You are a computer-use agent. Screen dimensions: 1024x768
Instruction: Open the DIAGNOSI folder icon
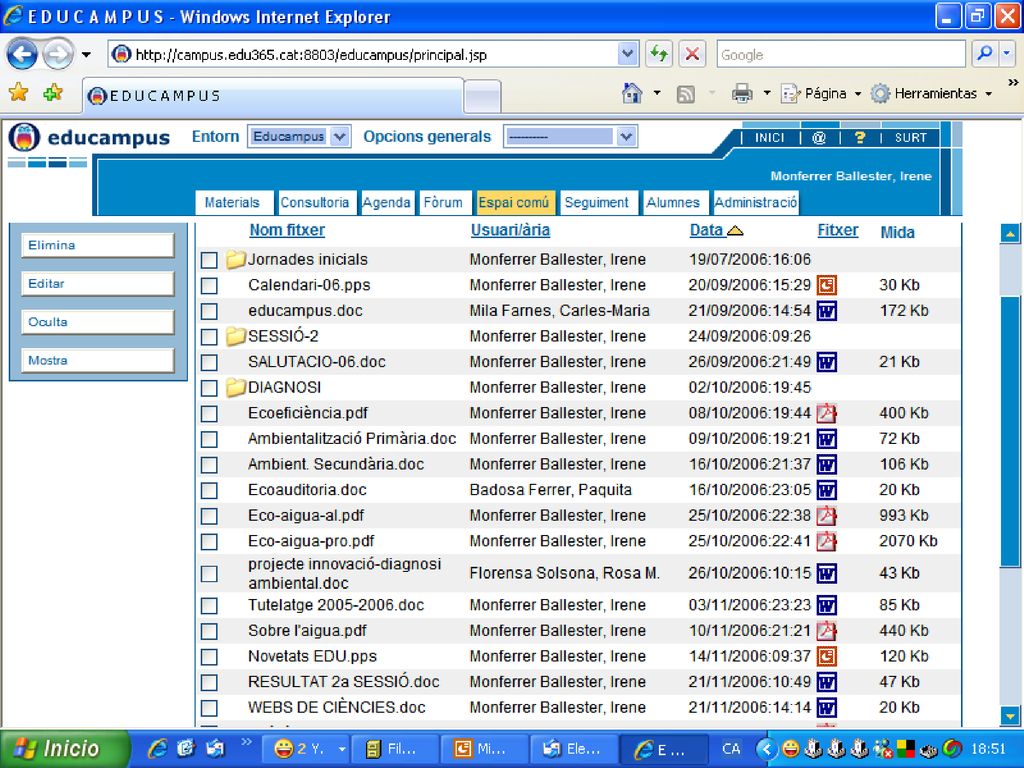click(235, 388)
